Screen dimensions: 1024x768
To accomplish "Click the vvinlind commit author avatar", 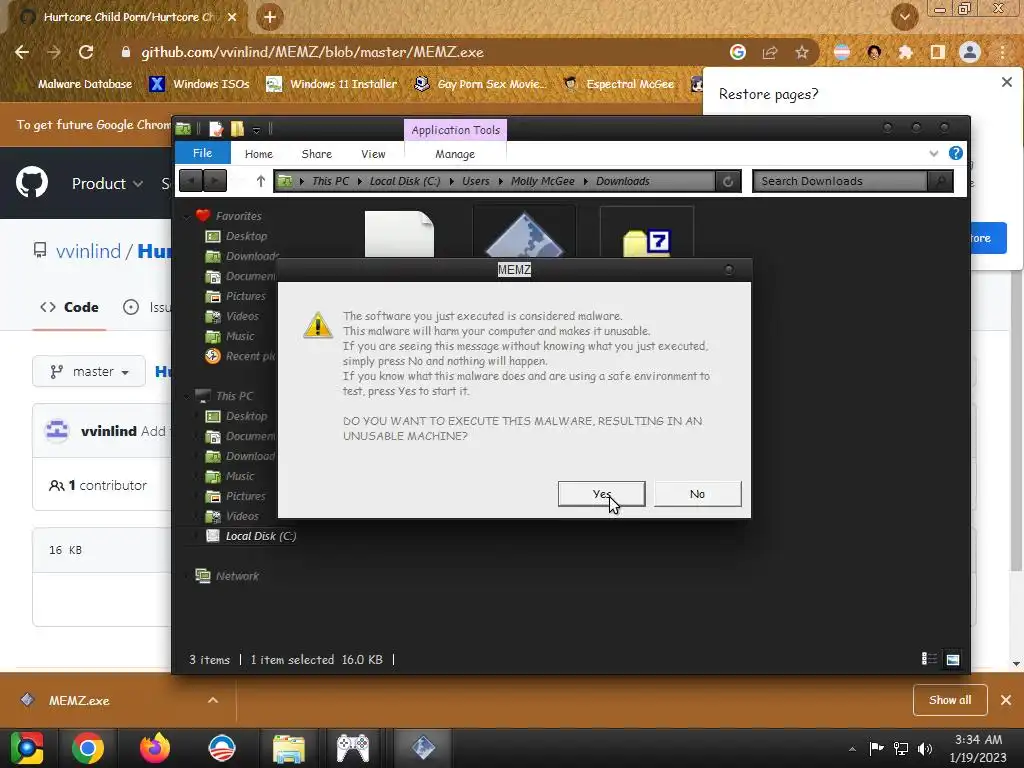I will (x=57, y=431).
